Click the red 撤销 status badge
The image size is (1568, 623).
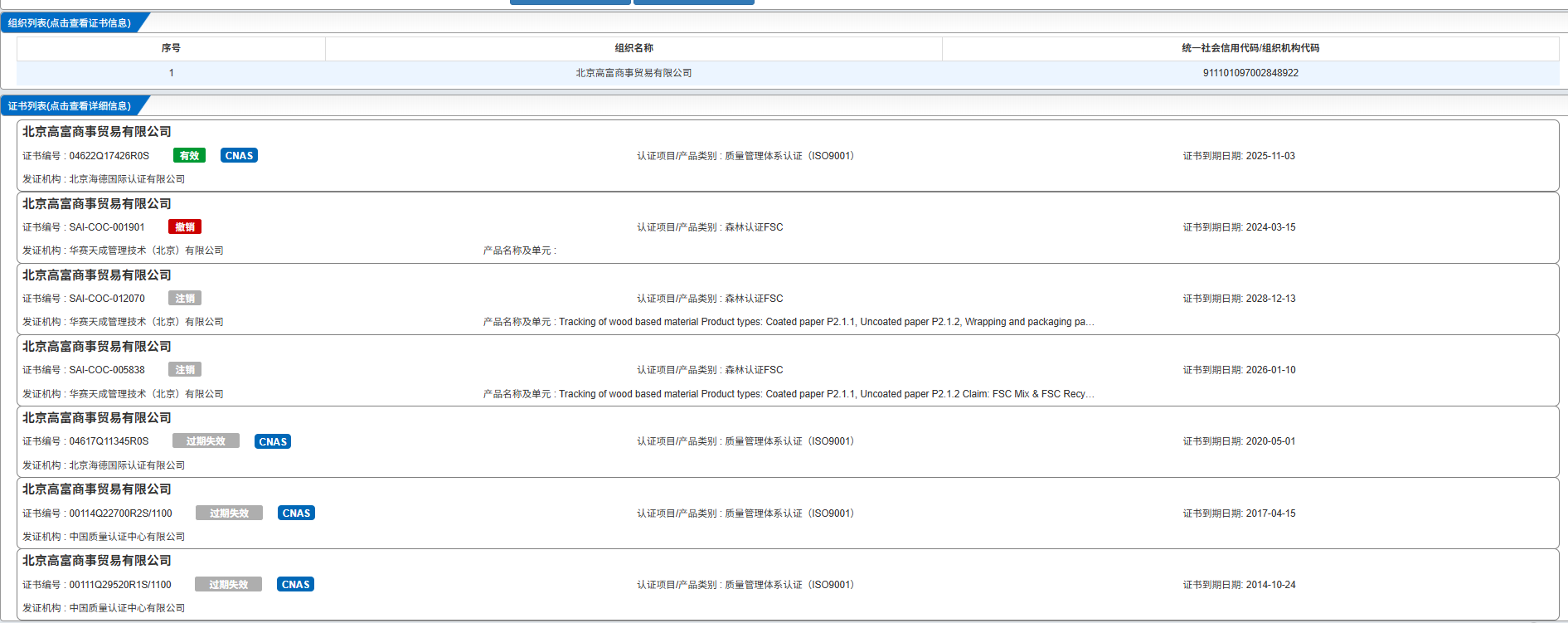tap(185, 226)
